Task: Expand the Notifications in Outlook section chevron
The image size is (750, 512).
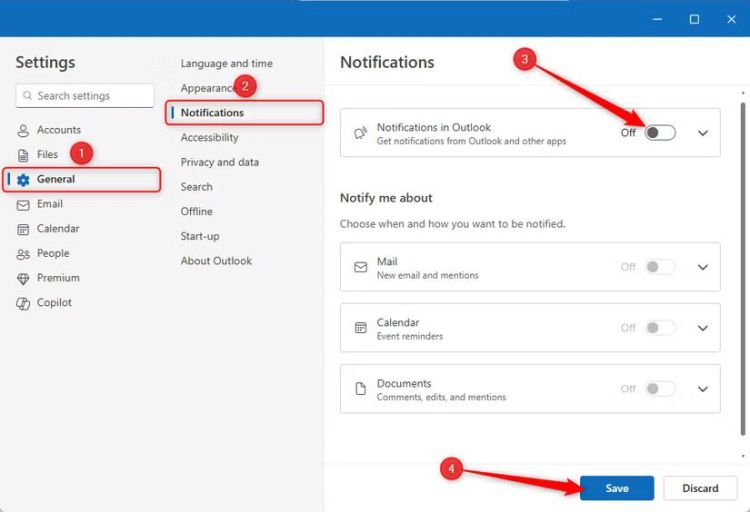Action: [702, 133]
